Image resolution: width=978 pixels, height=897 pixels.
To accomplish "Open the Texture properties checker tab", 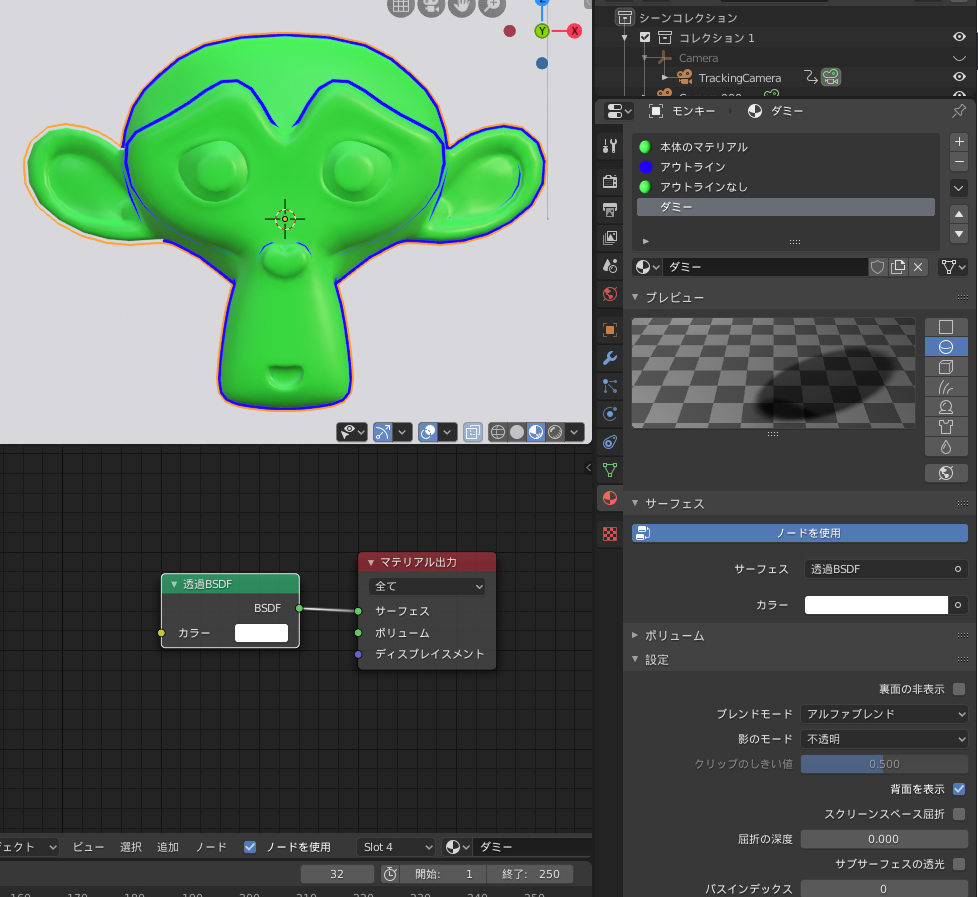I will coord(610,534).
